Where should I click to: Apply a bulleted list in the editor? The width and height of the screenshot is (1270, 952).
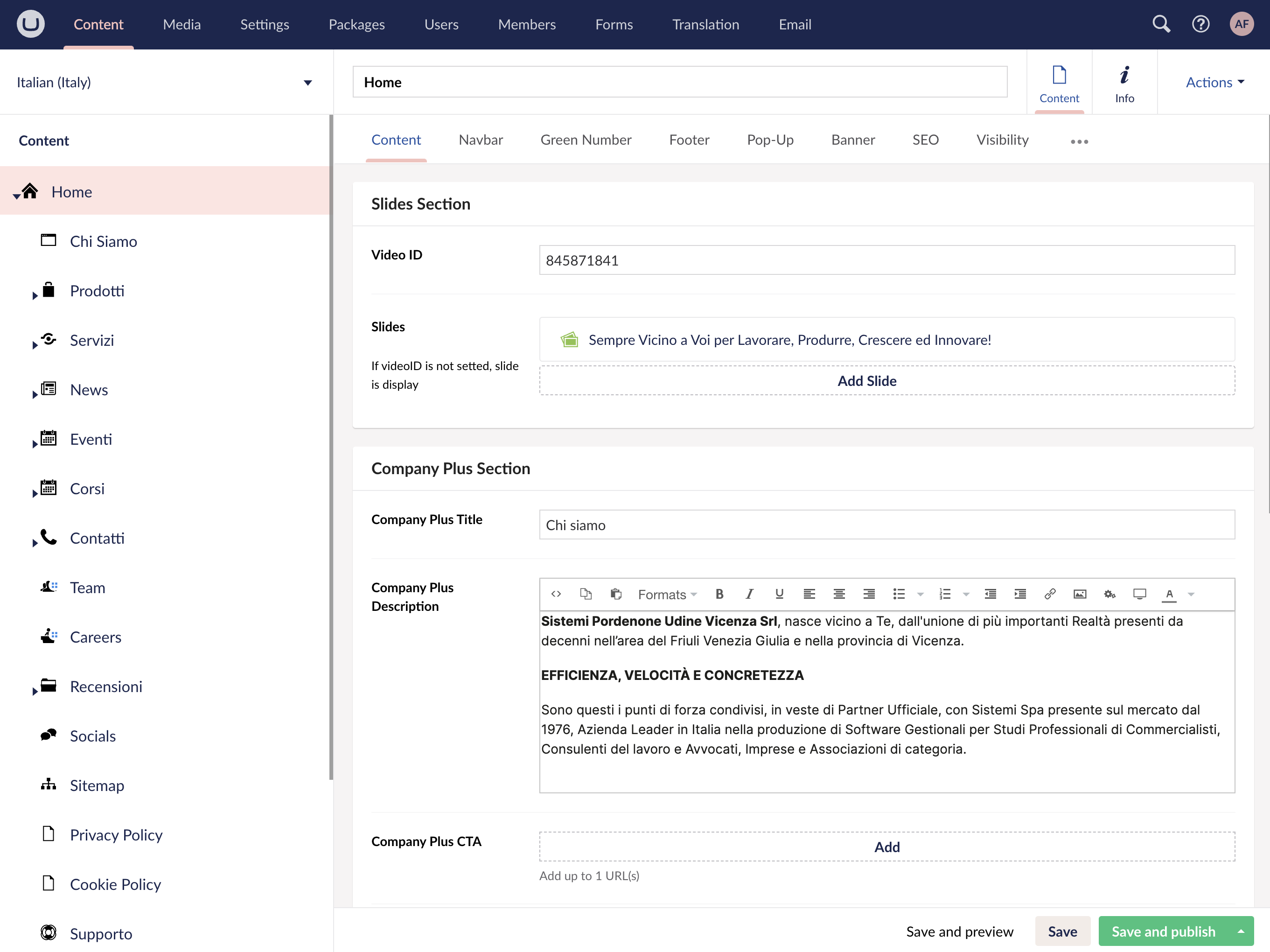click(899, 594)
